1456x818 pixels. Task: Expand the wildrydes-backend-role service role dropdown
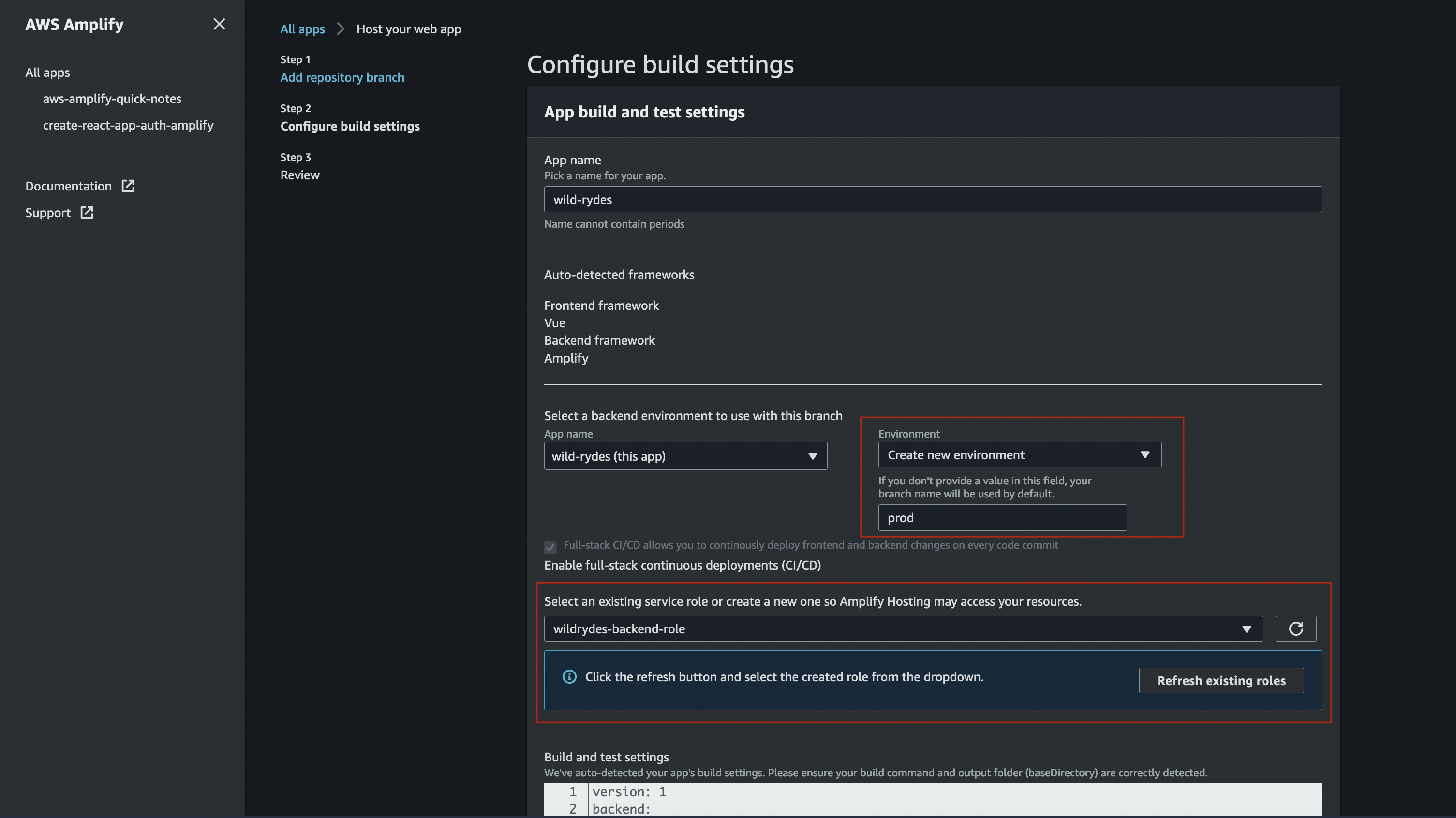point(903,629)
